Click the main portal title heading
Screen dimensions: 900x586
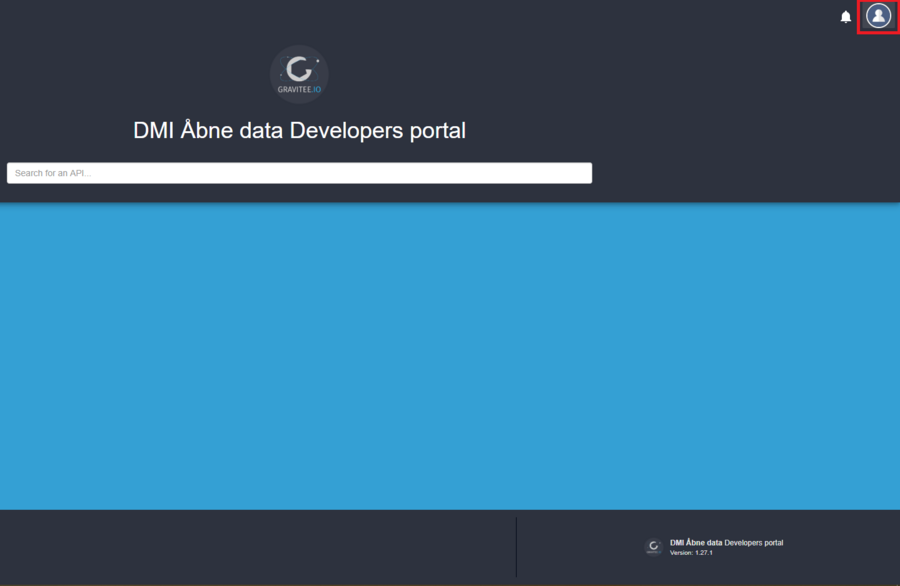pyautogui.click(x=299, y=131)
